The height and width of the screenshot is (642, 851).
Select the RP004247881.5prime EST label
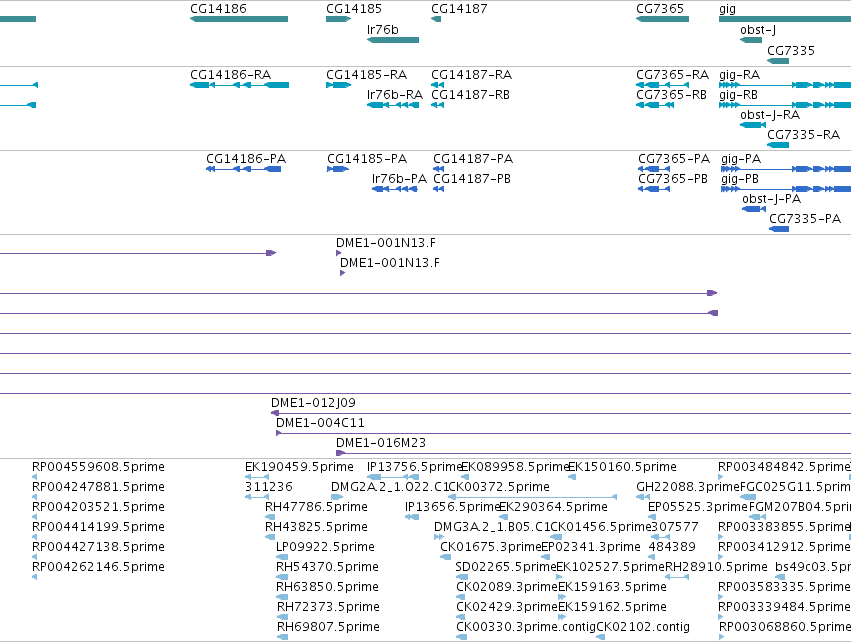tap(98, 487)
